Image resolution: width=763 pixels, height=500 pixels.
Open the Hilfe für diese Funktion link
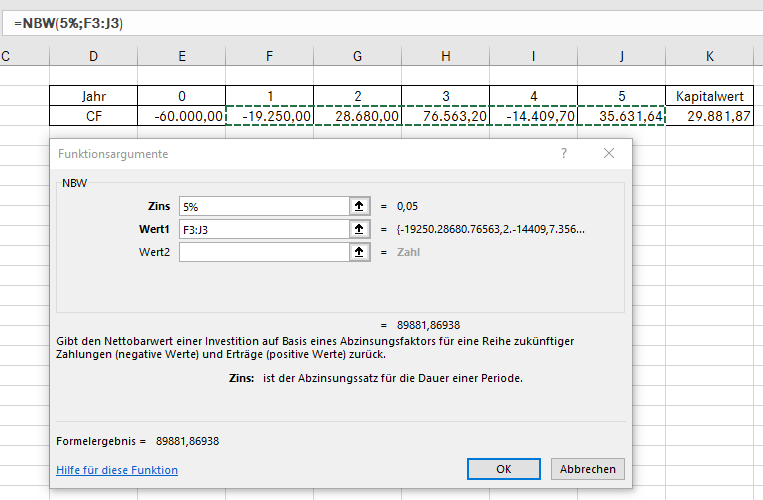coord(117,470)
